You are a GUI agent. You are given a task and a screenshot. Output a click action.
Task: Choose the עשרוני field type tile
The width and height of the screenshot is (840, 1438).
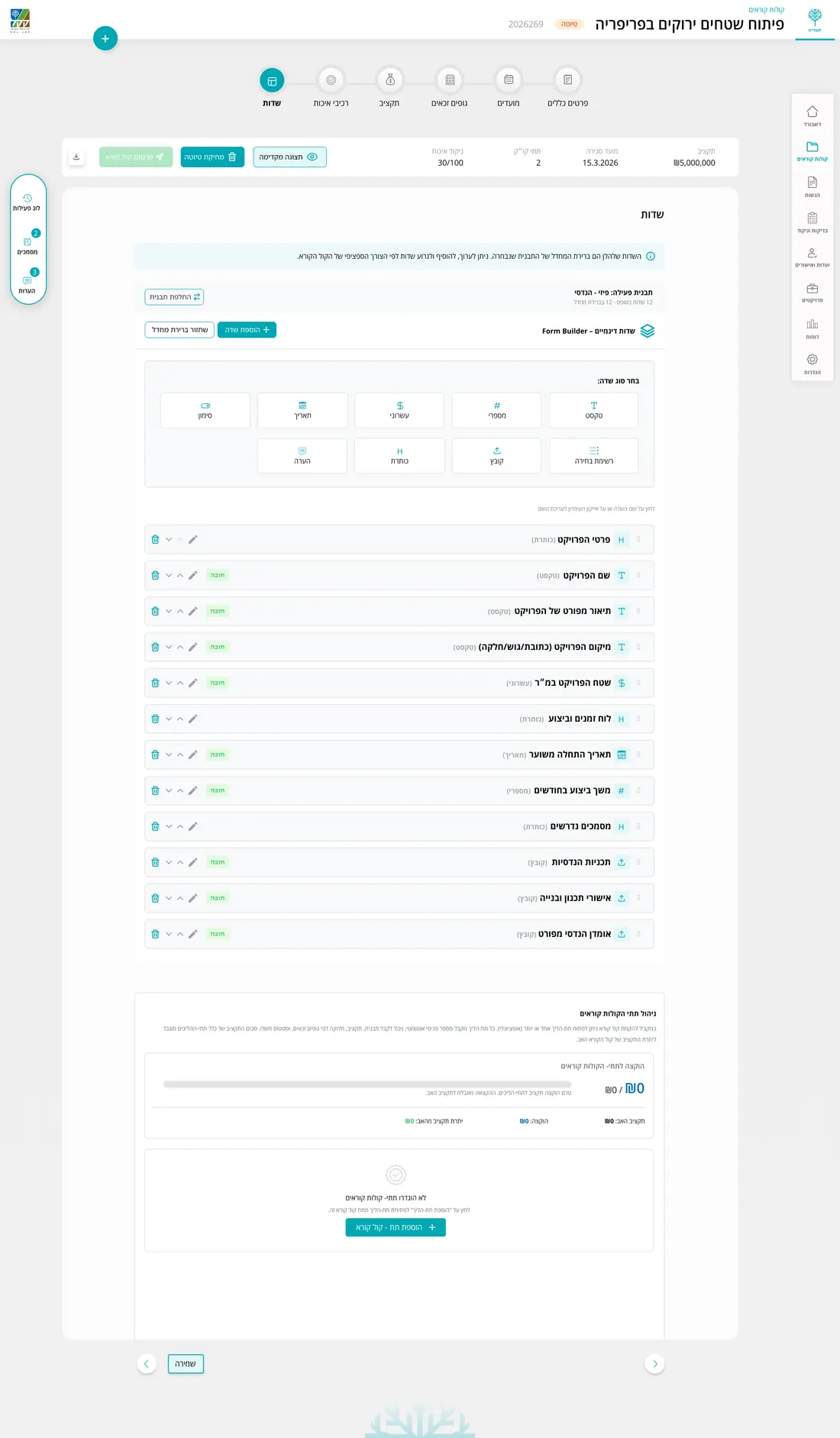pyautogui.click(x=399, y=410)
